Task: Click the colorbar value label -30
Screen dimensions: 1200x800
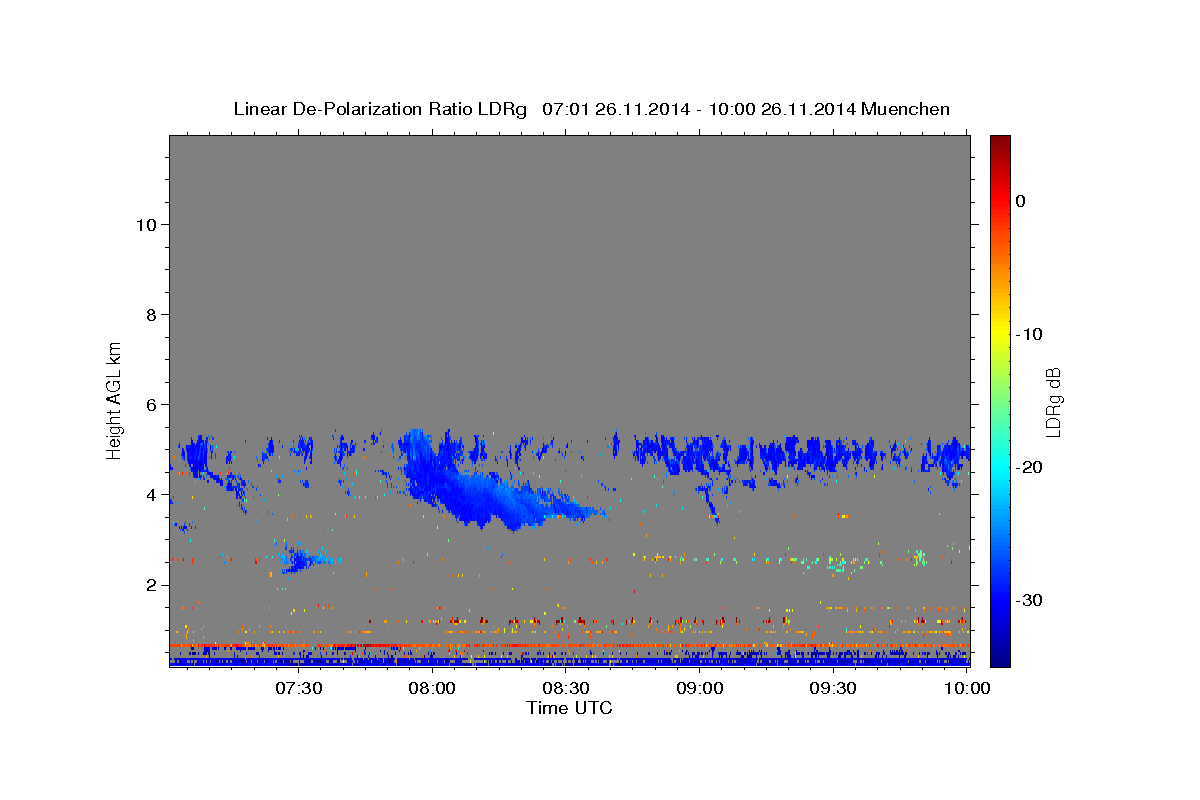Action: (1031, 600)
